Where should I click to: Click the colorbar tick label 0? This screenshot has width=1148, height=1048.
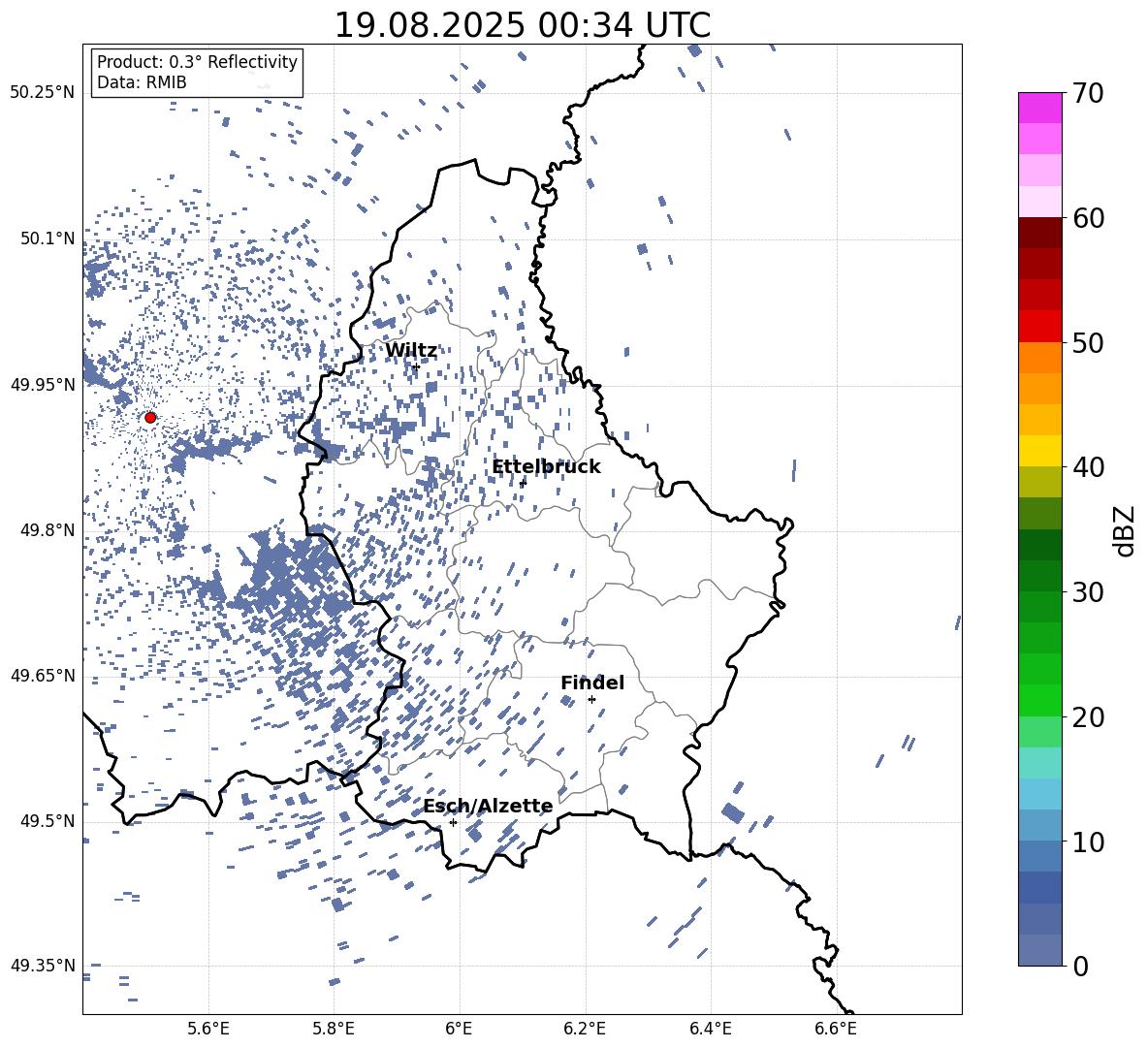(1081, 967)
